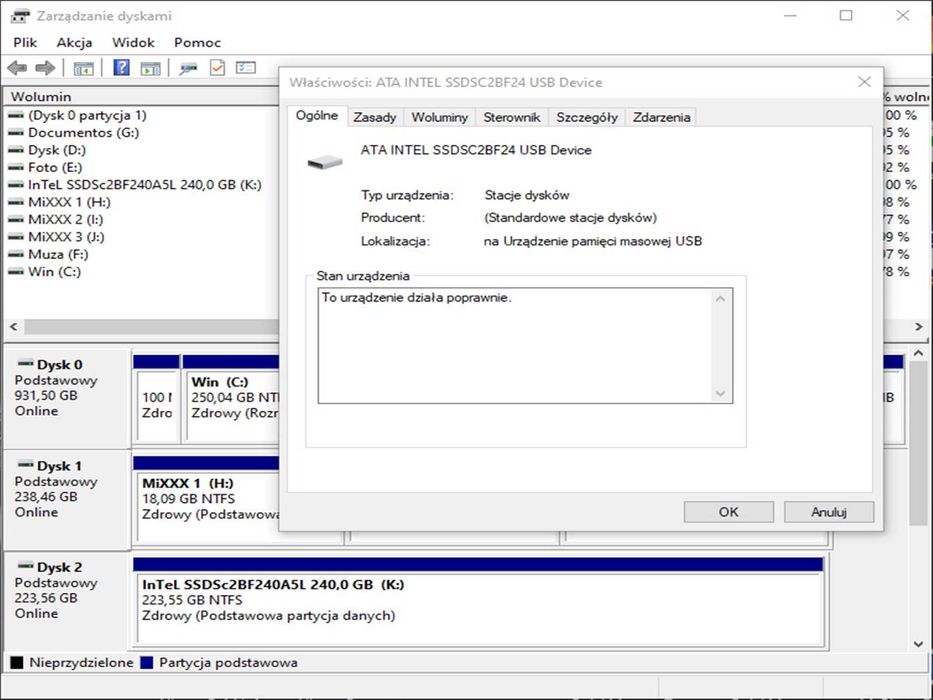Open Help via blue question mark icon
The height and width of the screenshot is (700, 933).
(121, 67)
